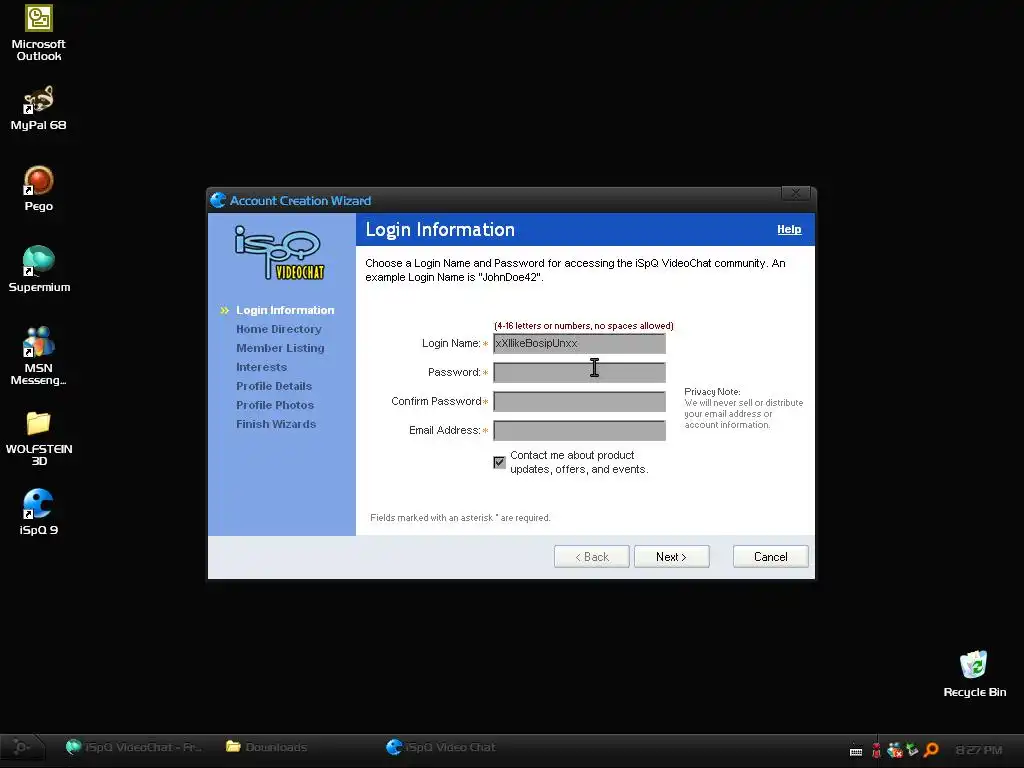The image size is (1024, 768).
Task: Select Home Directory wizard step
Action: [279, 329]
